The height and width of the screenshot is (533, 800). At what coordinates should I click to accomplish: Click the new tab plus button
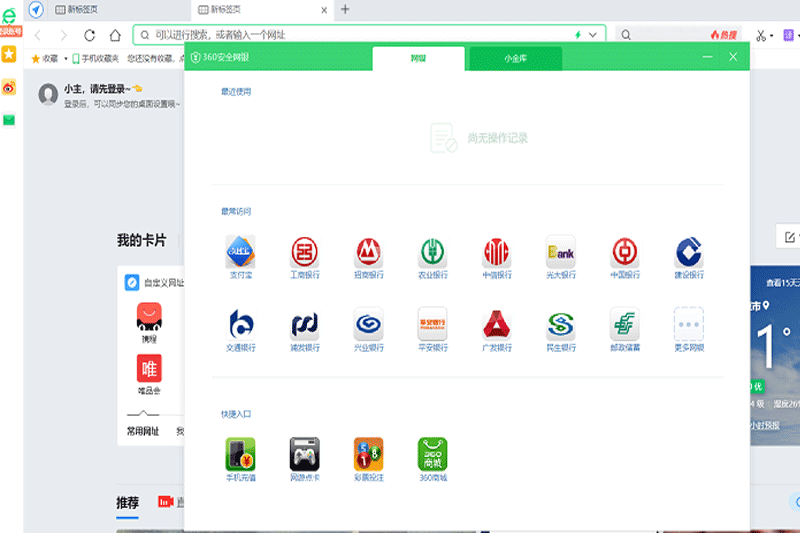click(x=346, y=9)
